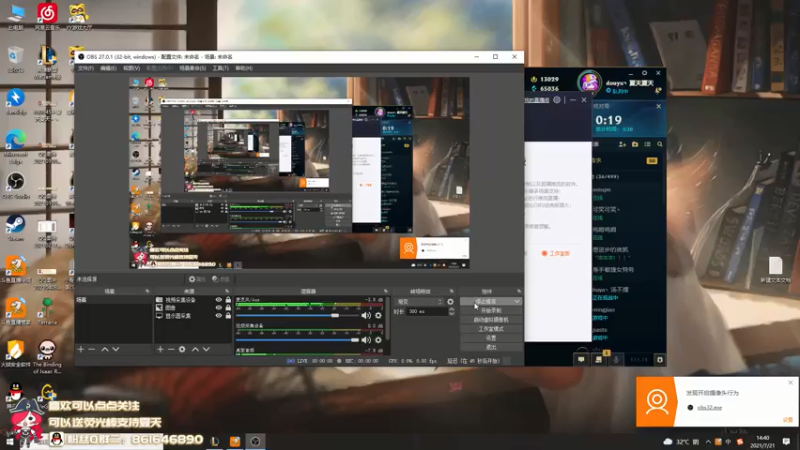Open chat bubble icon at League client bottom

tap(581, 360)
